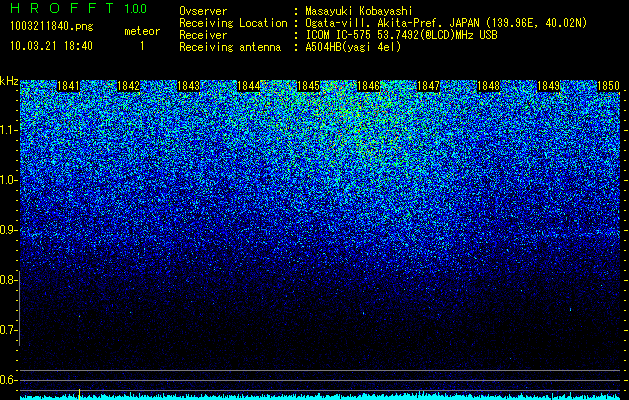Click the kHz axis unit label
This screenshot has height=400, width=629.
click(9, 81)
